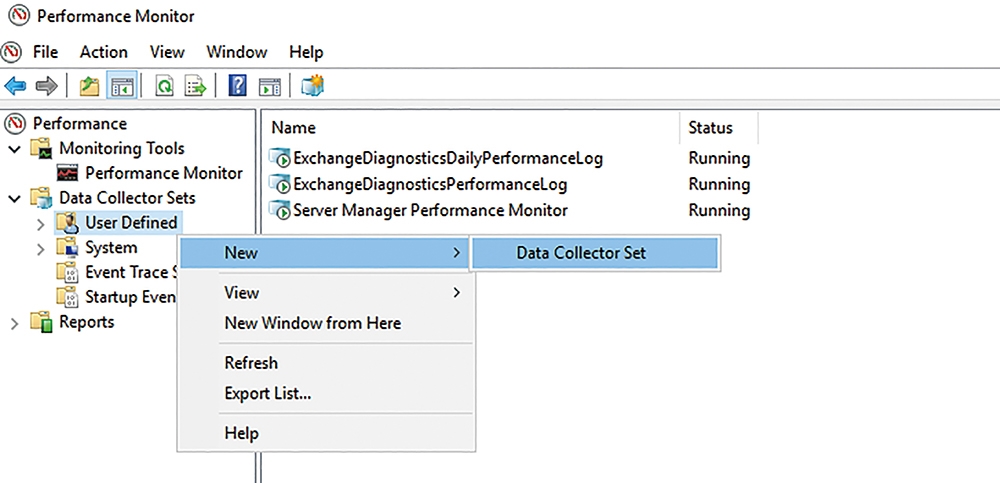Select the ExchangeDiagnosticsPerformanceLog name
1000x483 pixels.
point(430,184)
